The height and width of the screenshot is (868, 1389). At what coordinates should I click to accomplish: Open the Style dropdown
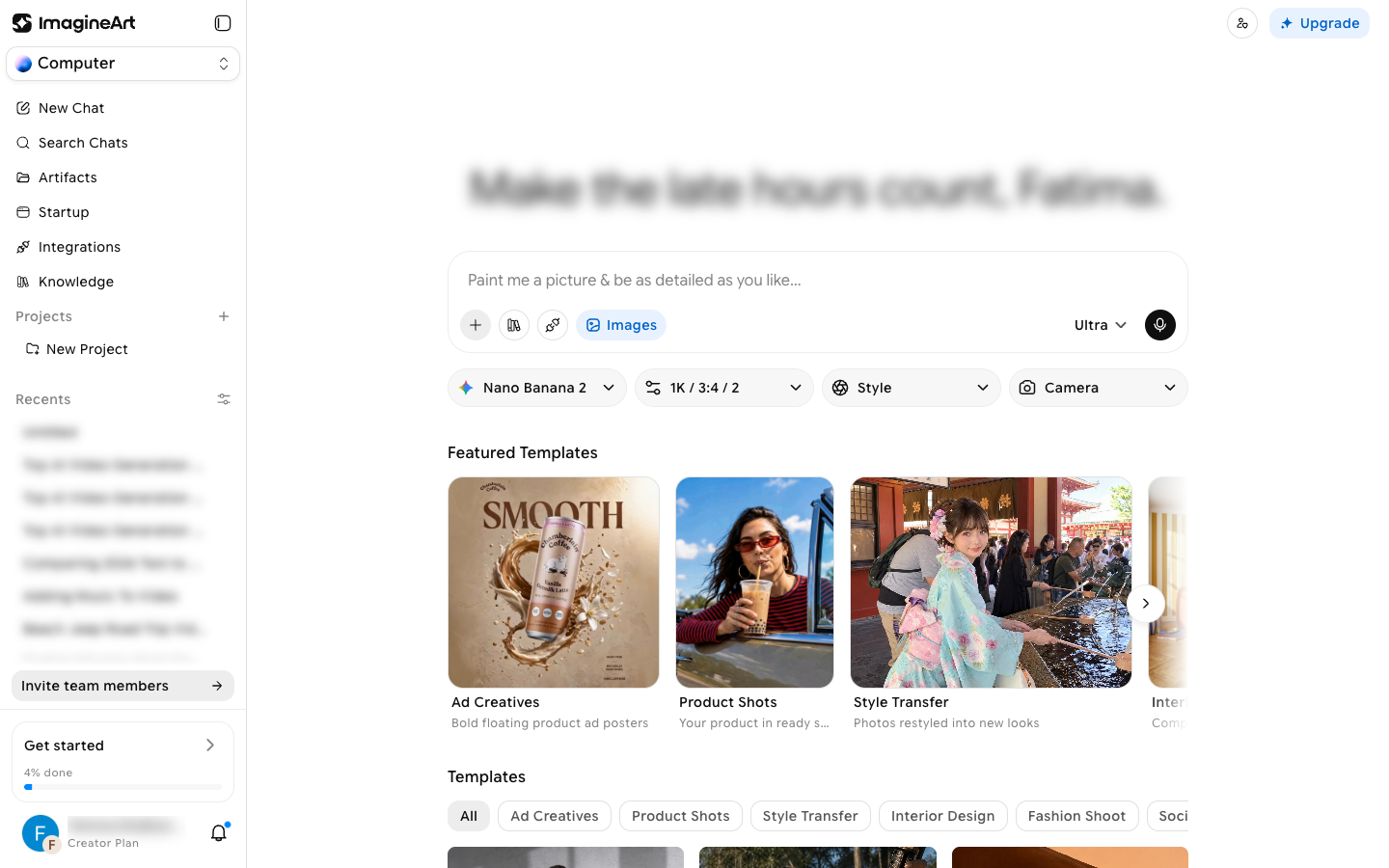912,388
